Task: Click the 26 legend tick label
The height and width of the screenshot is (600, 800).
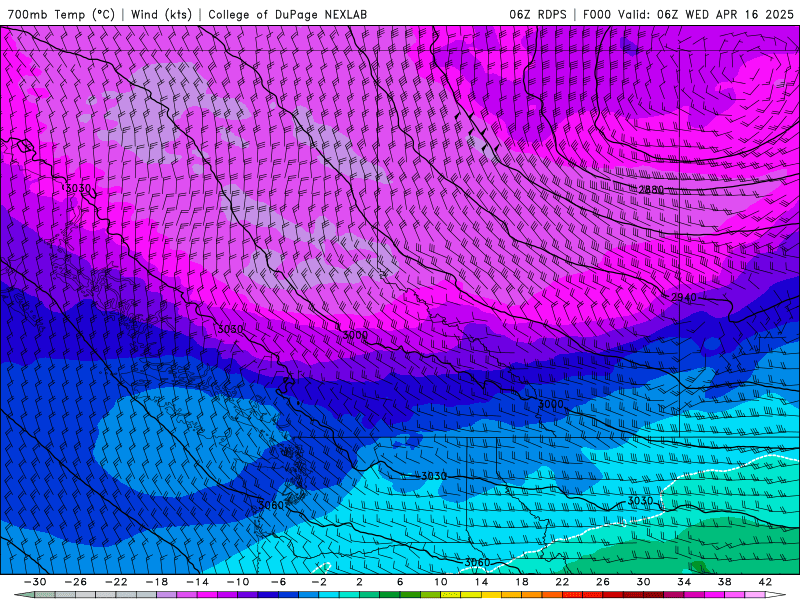Action: coord(603,582)
